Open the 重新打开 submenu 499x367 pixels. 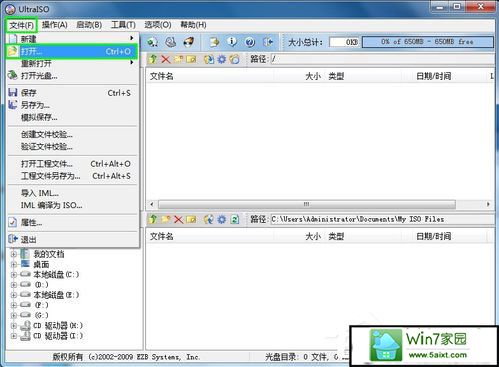[x=72, y=63]
